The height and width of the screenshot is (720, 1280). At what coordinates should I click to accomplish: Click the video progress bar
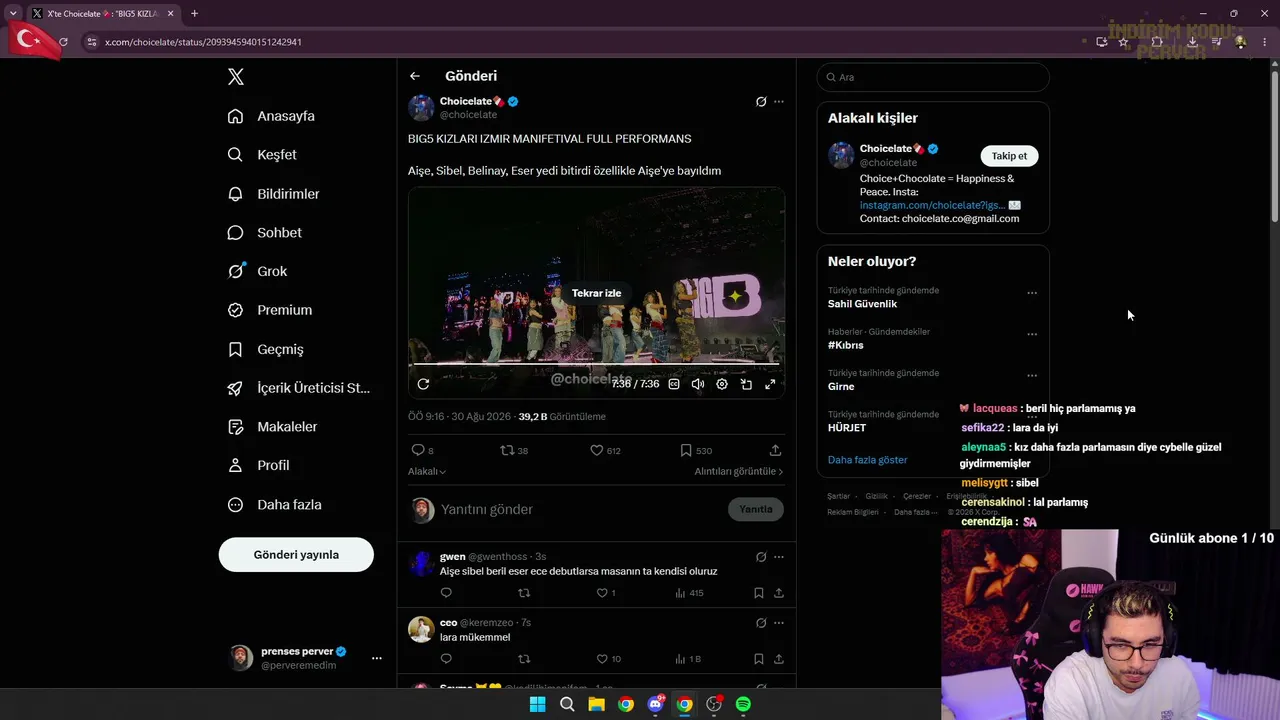point(596,365)
